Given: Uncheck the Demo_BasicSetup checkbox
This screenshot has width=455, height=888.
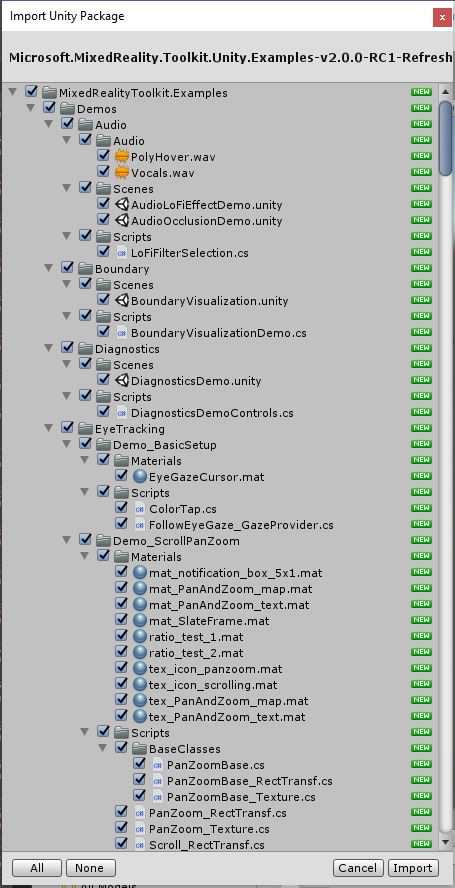Looking at the screenshot, I should pos(86,443).
